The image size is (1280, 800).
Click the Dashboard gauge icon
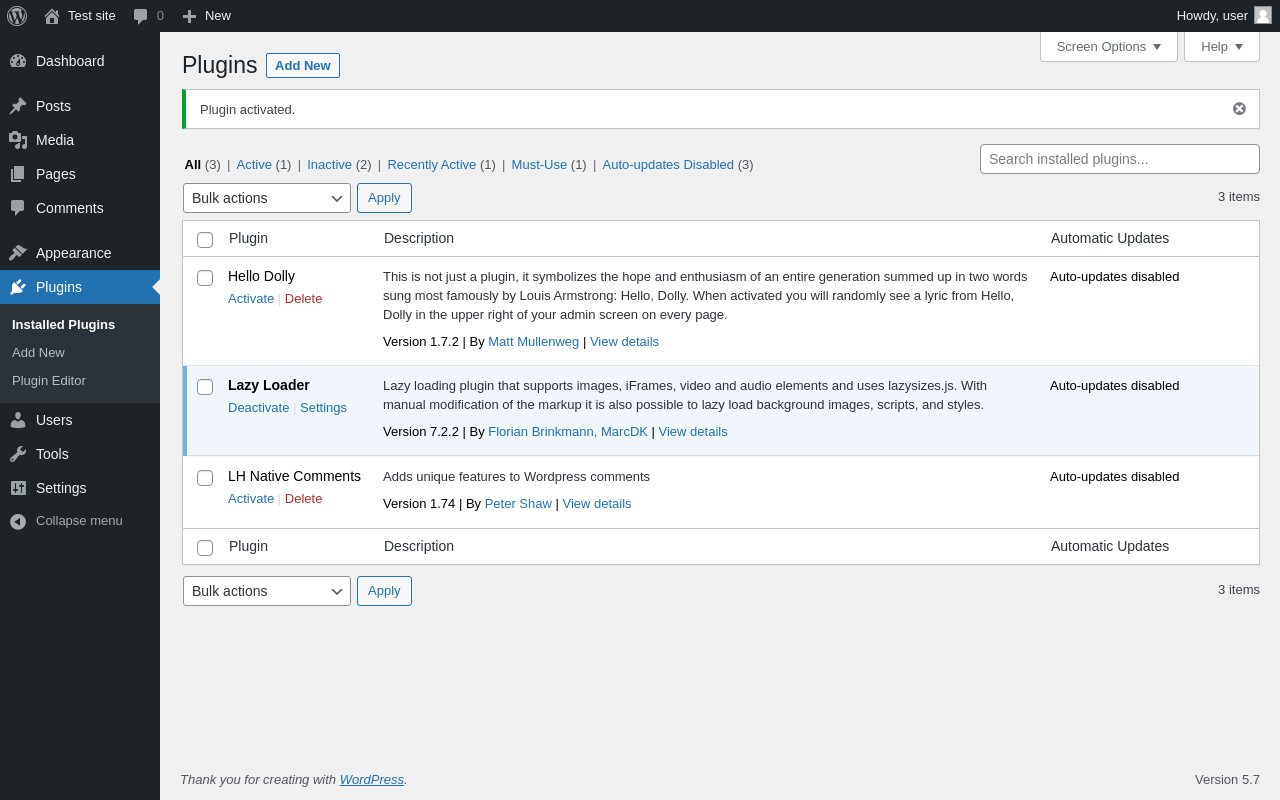tap(18, 61)
